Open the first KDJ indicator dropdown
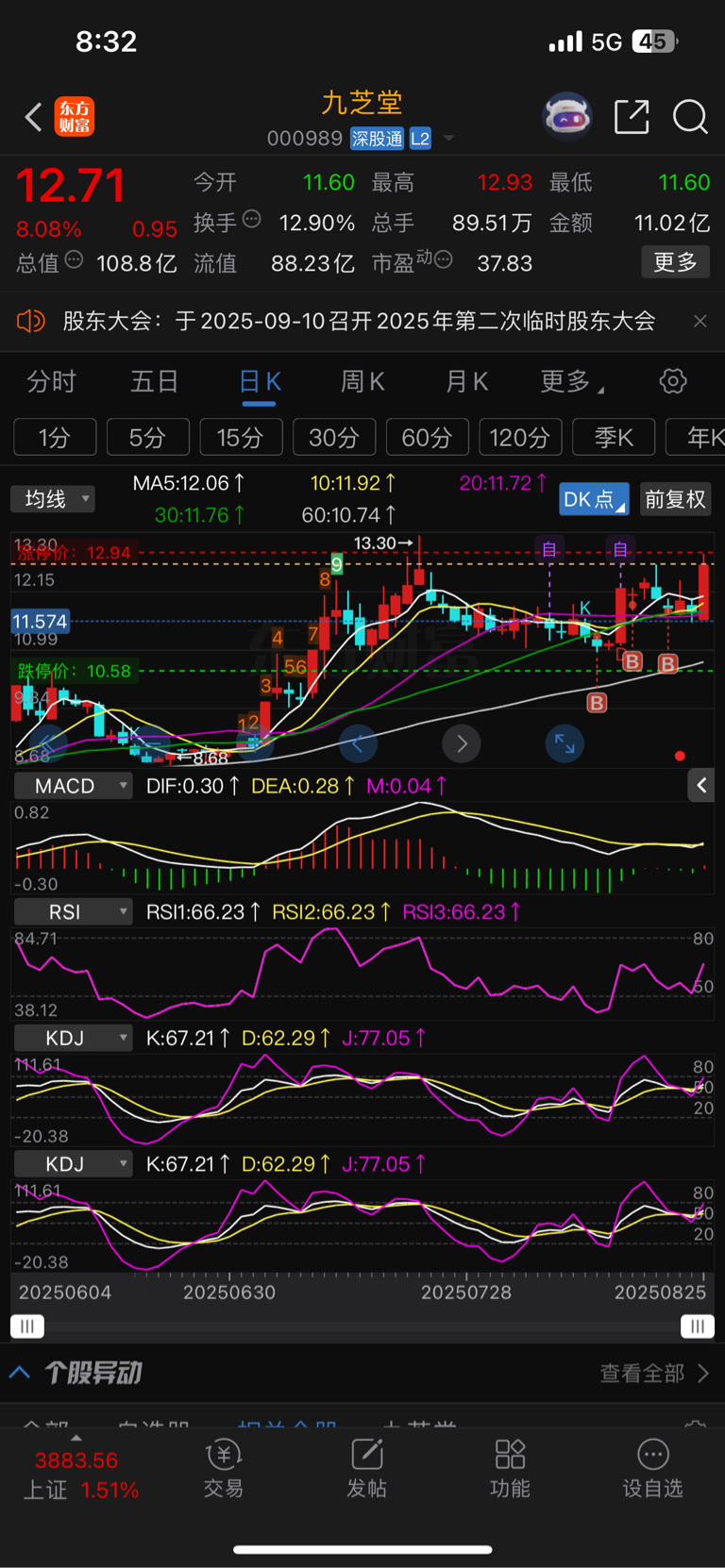The width and height of the screenshot is (725, 1568). [73, 1038]
